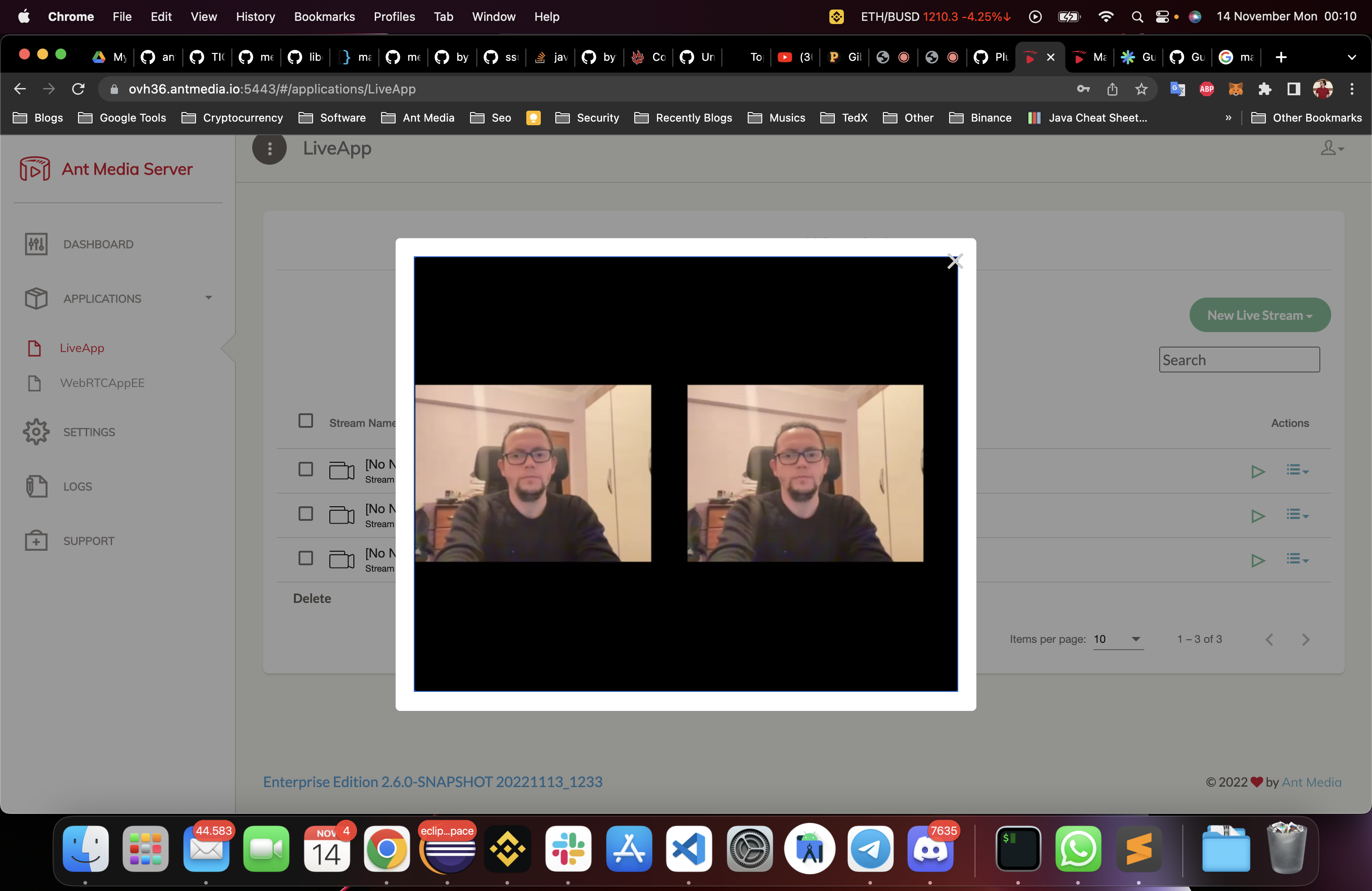
Task: Close the video preview modal with X
Action: [x=955, y=262]
